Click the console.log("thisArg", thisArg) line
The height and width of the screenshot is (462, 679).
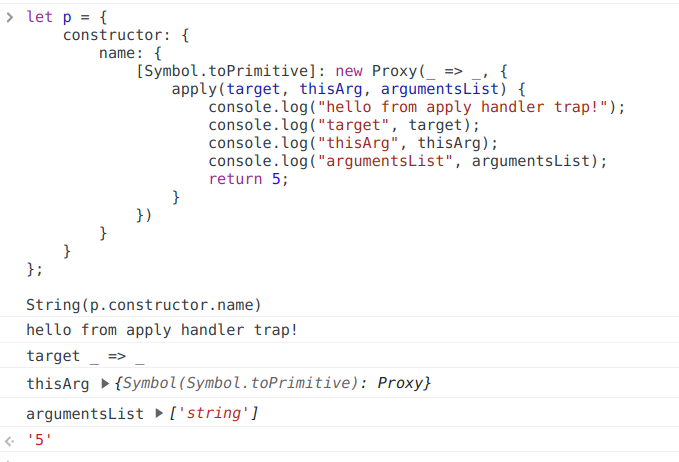[353, 143]
